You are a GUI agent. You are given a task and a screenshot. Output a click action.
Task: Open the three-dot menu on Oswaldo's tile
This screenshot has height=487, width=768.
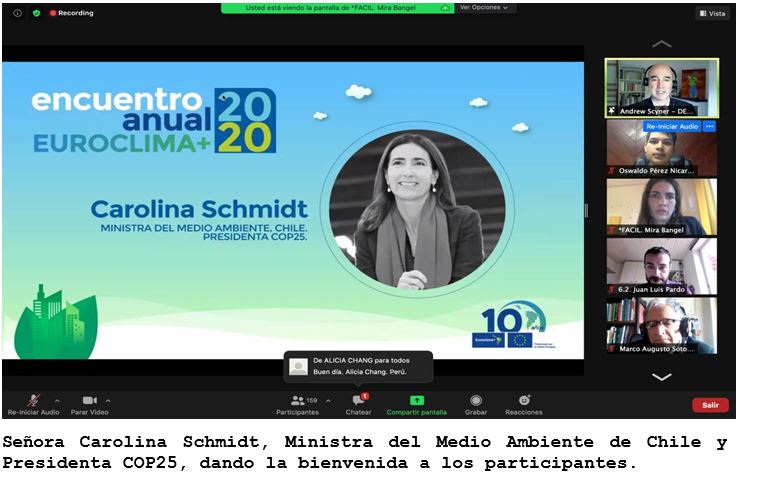point(709,126)
